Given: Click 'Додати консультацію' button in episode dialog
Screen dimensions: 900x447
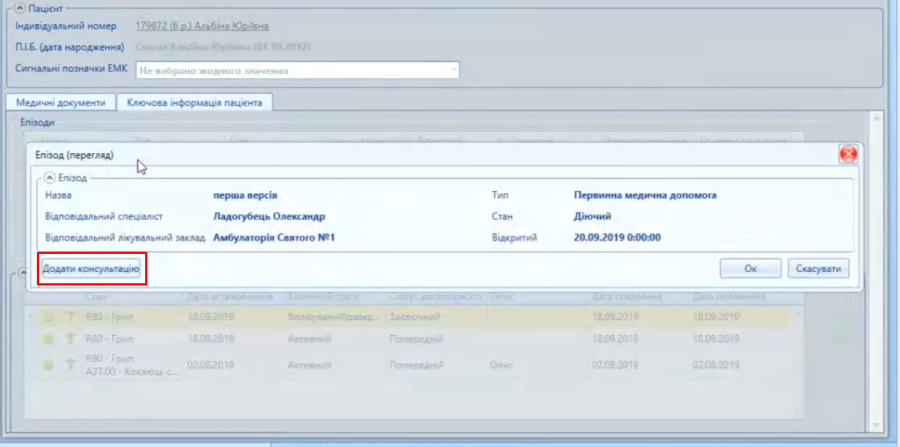Looking at the screenshot, I should (x=91, y=268).
